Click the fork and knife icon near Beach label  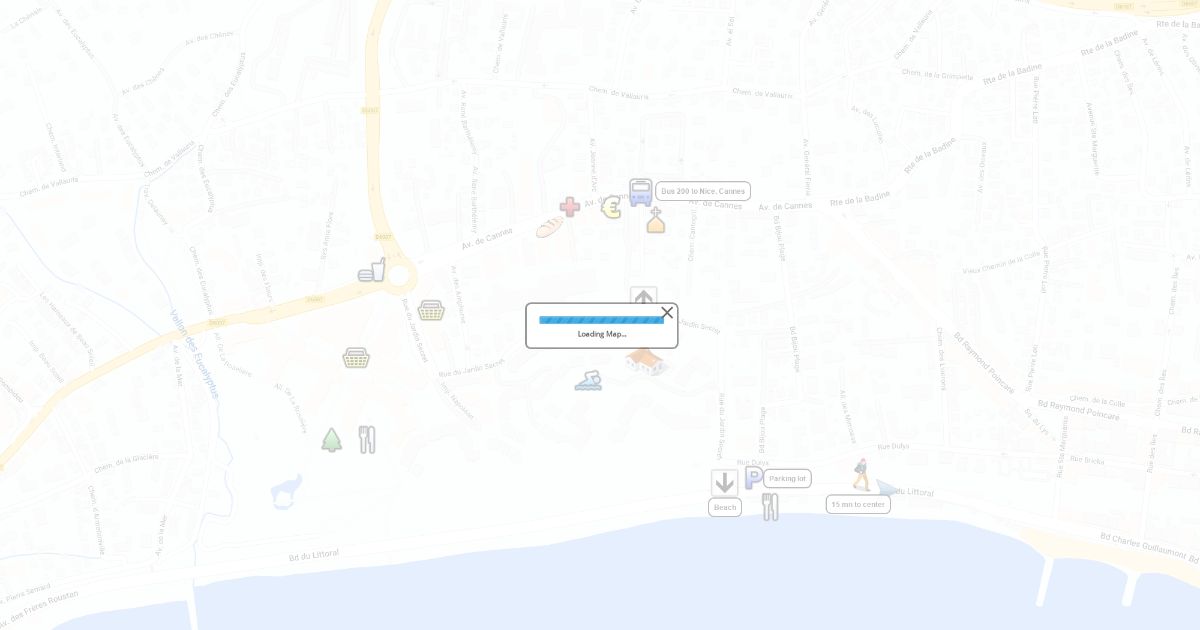click(x=770, y=506)
